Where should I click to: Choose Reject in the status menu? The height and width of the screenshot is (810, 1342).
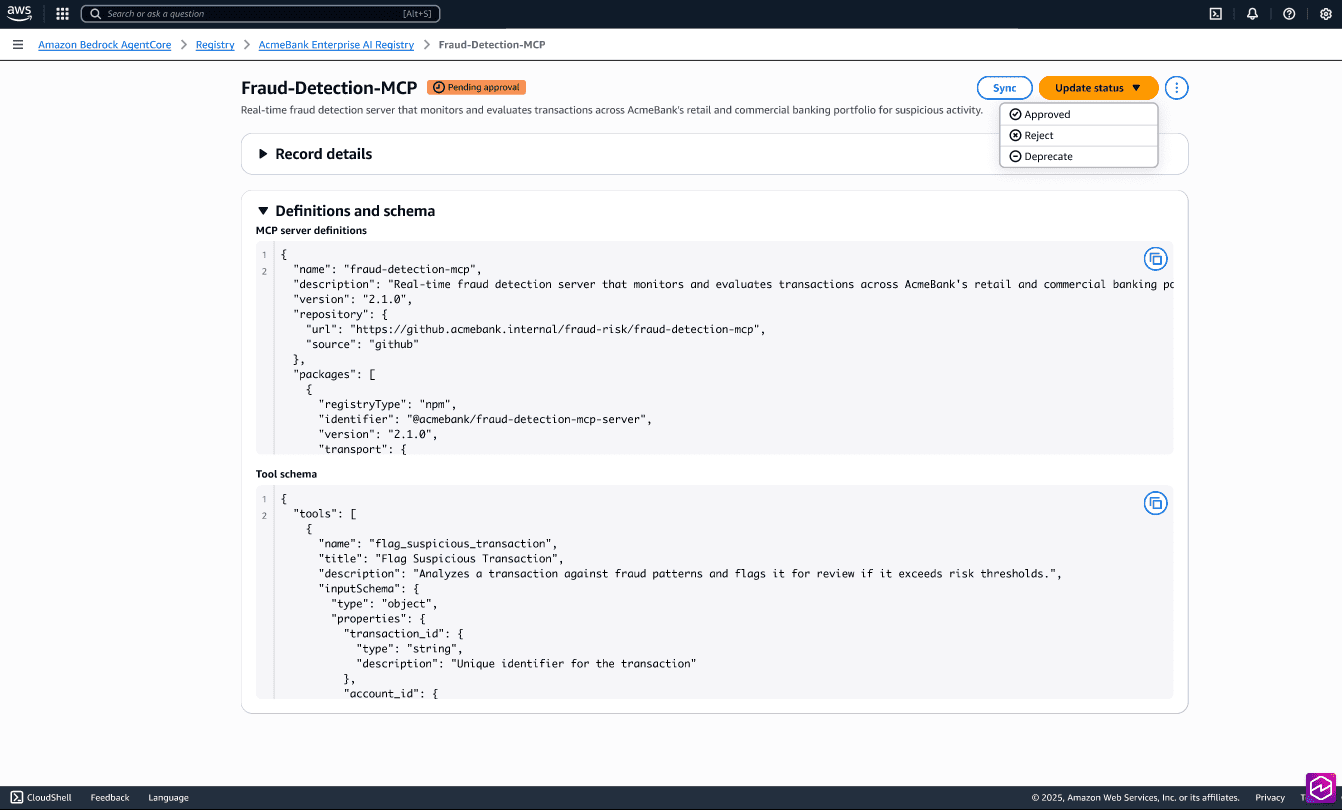tap(1039, 136)
